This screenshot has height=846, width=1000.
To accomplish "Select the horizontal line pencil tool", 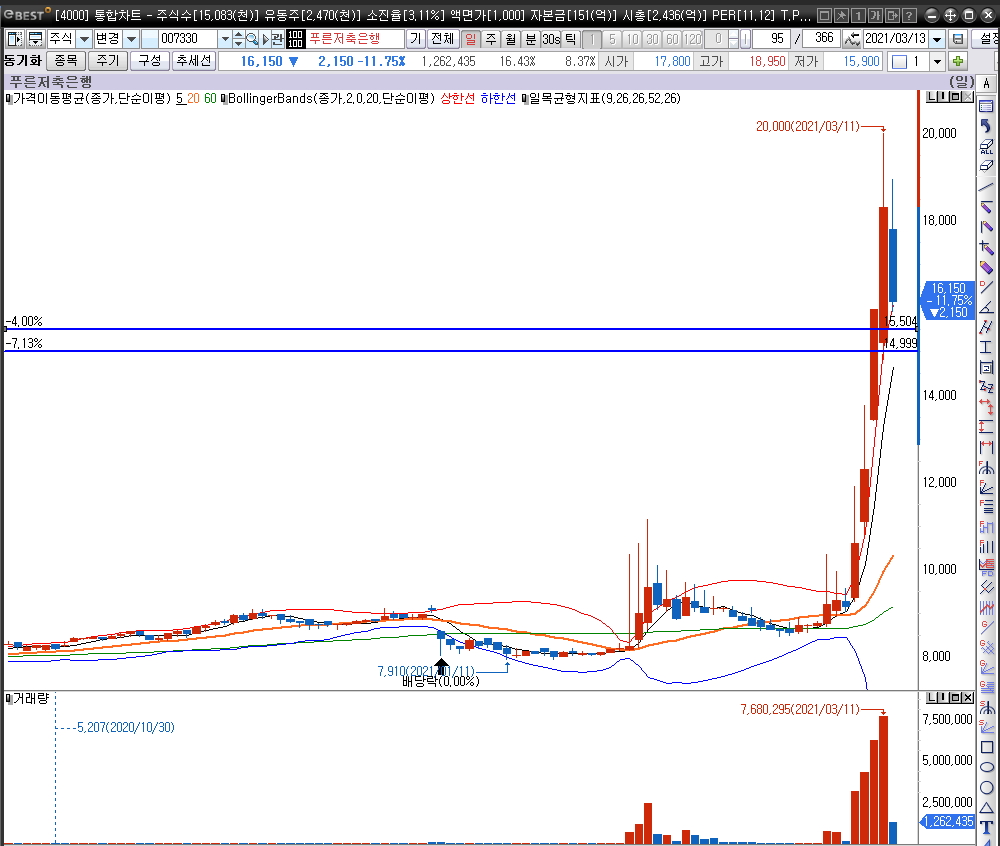I will [x=986, y=207].
